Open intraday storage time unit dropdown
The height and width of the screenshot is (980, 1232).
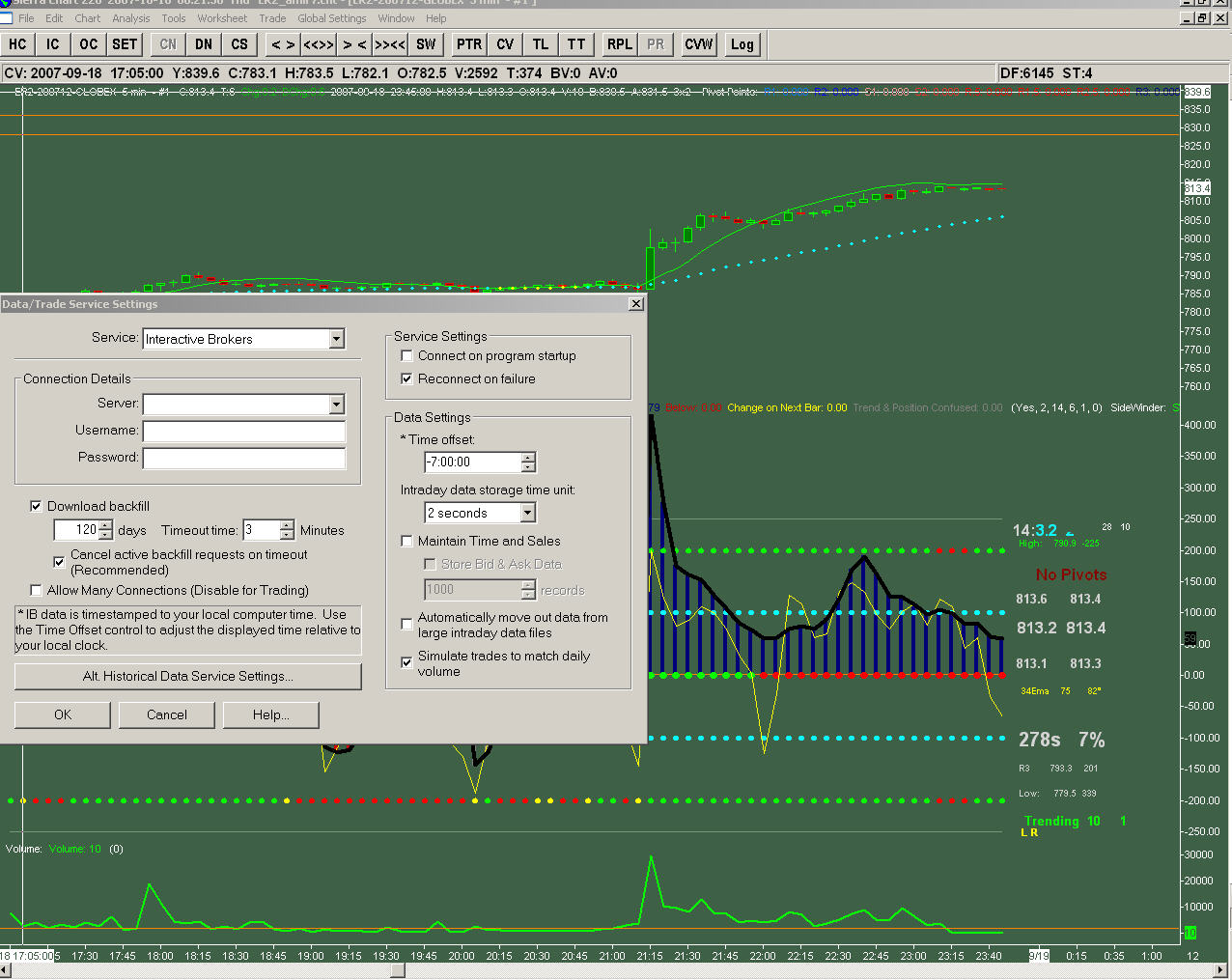[528, 514]
